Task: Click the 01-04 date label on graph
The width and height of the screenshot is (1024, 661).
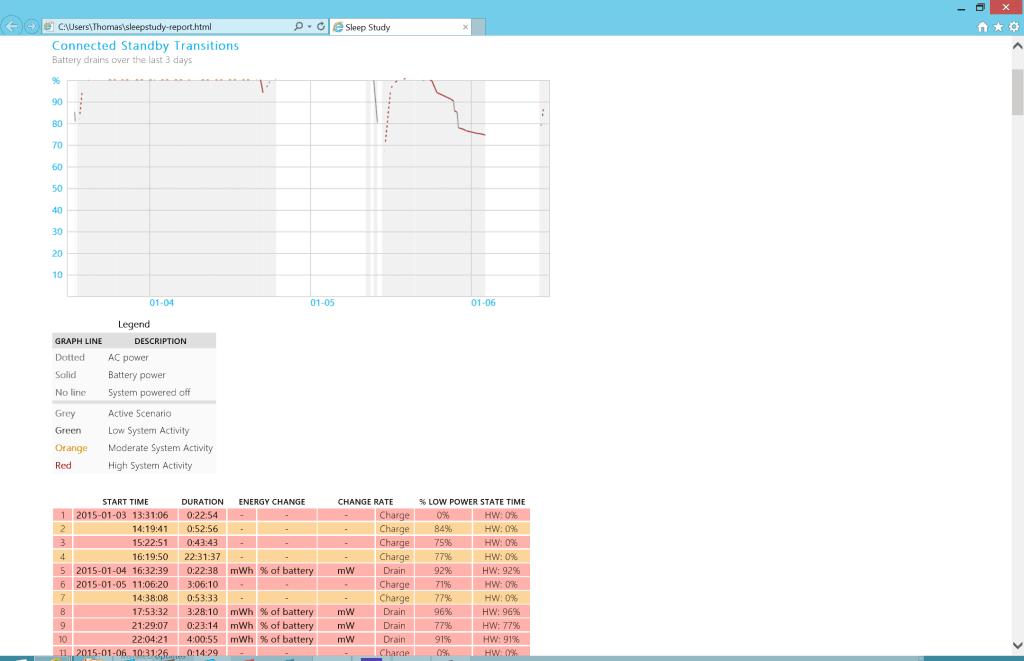Action: pyautogui.click(x=161, y=303)
